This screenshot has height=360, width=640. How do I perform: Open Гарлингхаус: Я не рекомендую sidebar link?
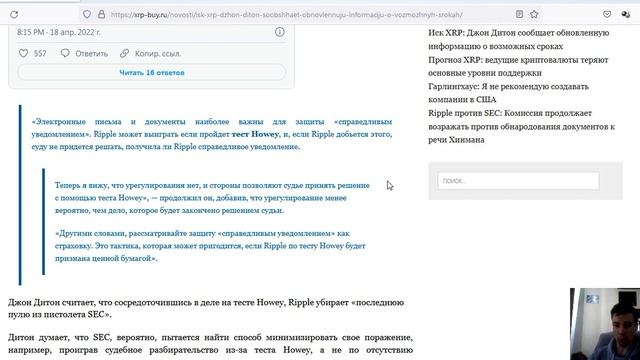tap(508, 93)
